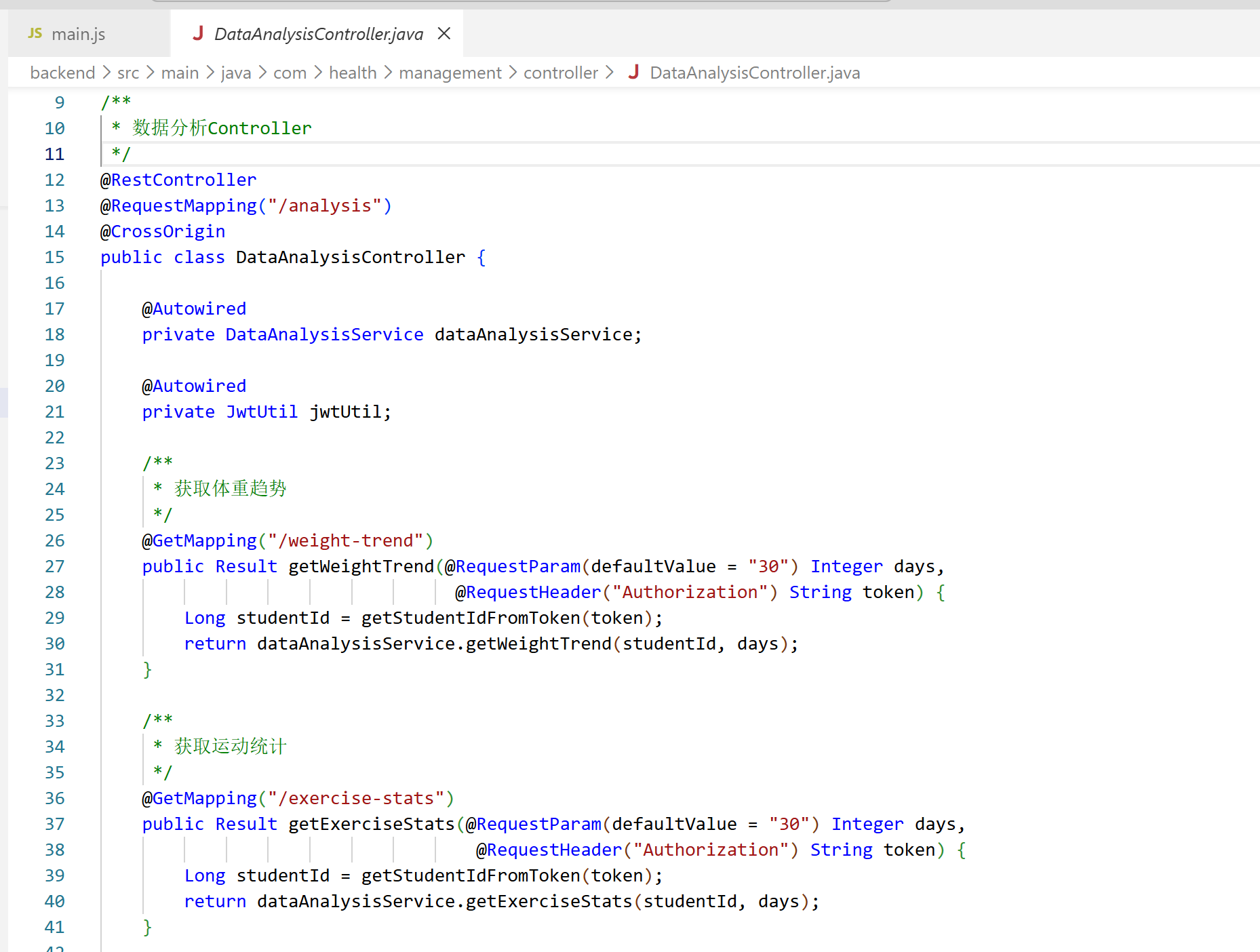The image size is (1260, 952).
Task: Click getExerciseStats method name on line 37
Action: pos(372,824)
